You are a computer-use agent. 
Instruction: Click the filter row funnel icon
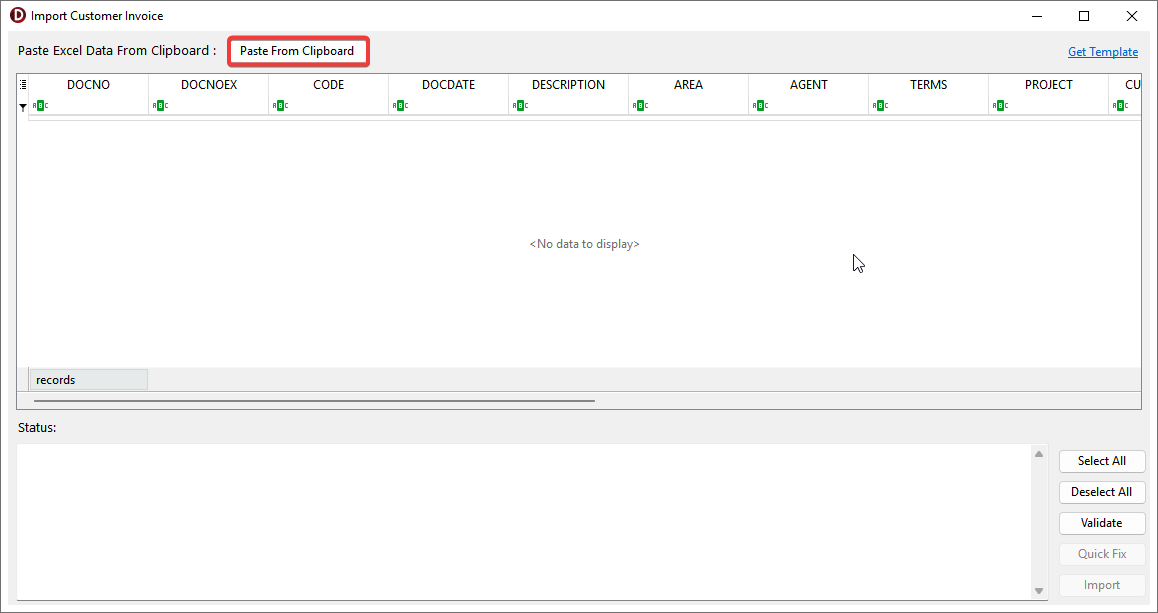coord(23,106)
